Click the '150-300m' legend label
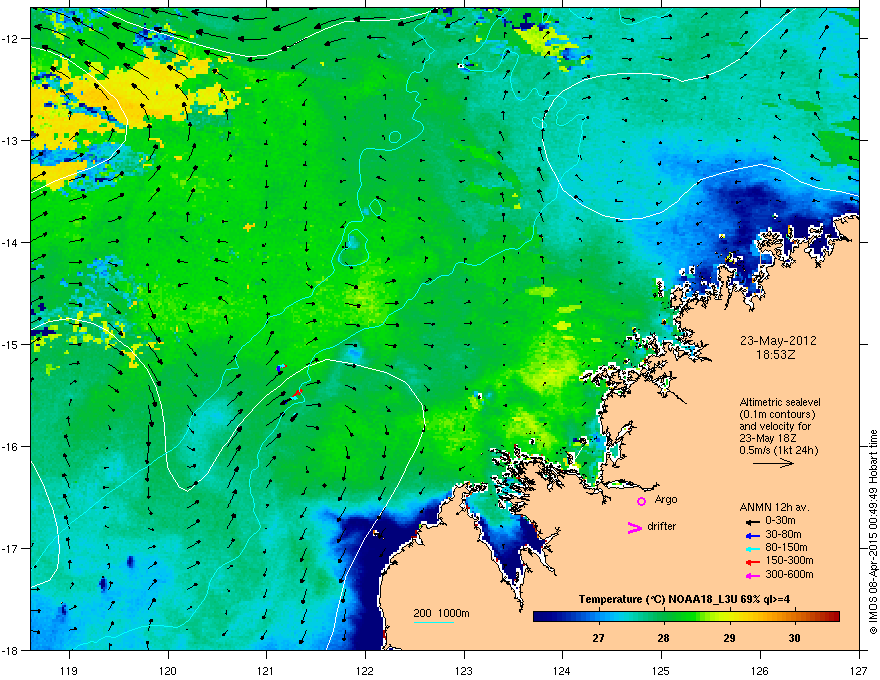Image resolution: width=880 pixels, height=680 pixels. [789, 560]
